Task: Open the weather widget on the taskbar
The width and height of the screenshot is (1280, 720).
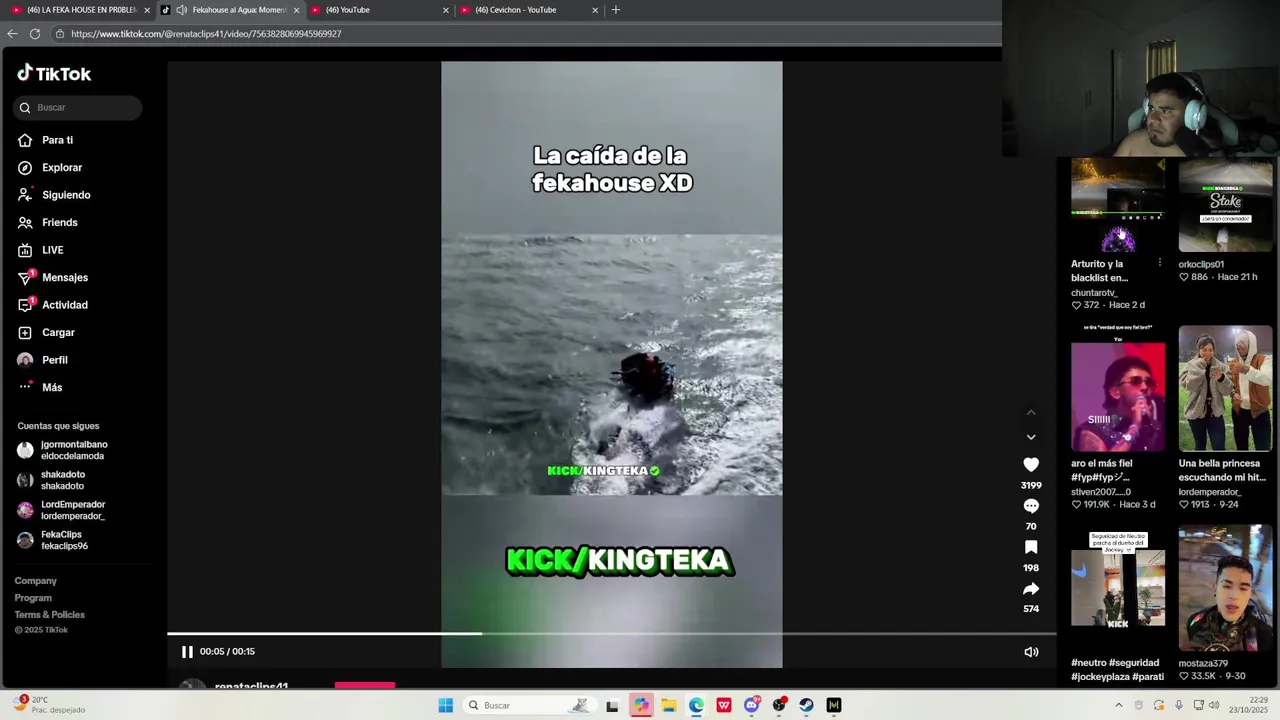Action: [48, 705]
